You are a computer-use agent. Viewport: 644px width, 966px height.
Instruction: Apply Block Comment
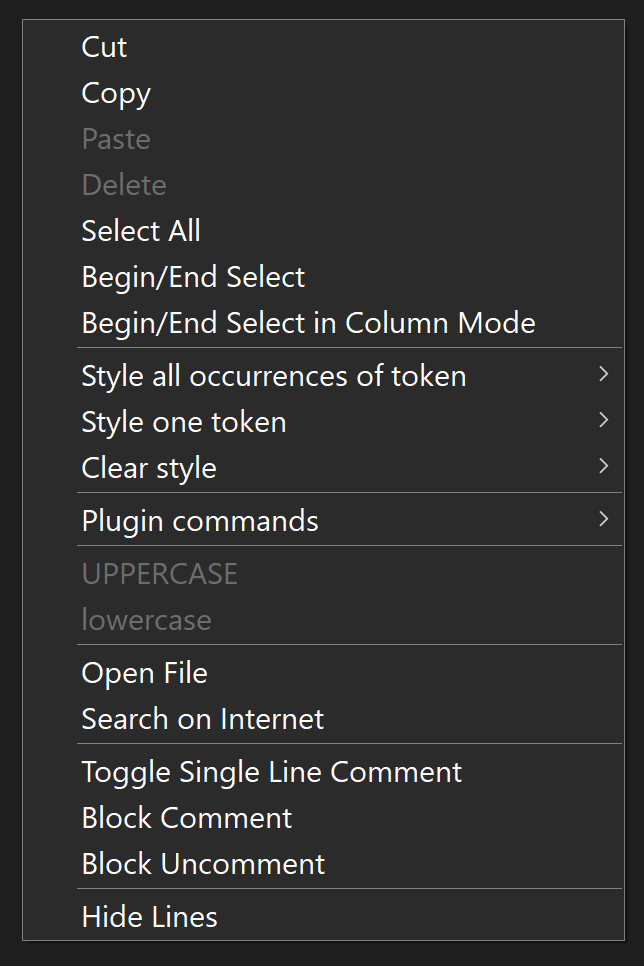pos(186,818)
